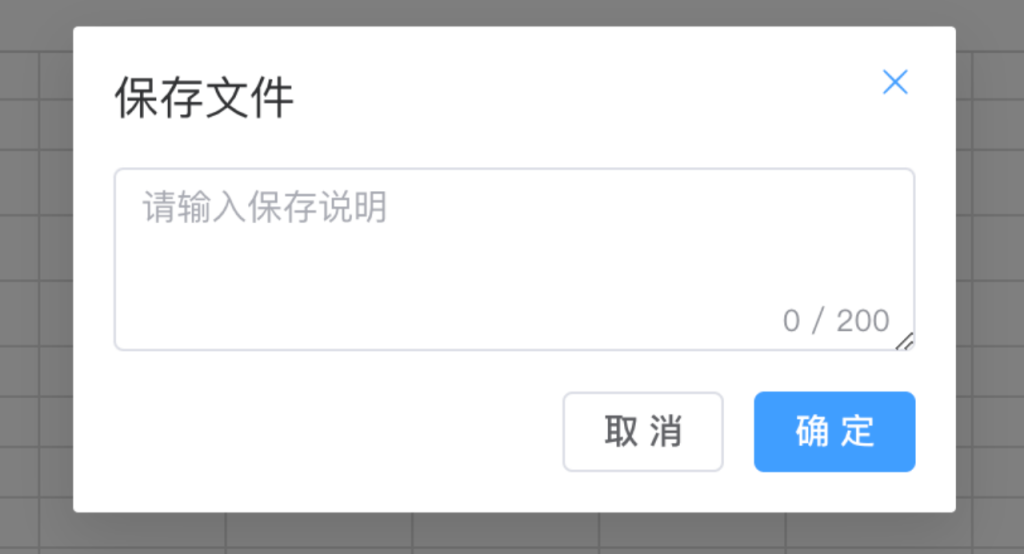Click the 确定 button to confirm saving
Image resolution: width=1024 pixels, height=554 pixels.
(835, 432)
